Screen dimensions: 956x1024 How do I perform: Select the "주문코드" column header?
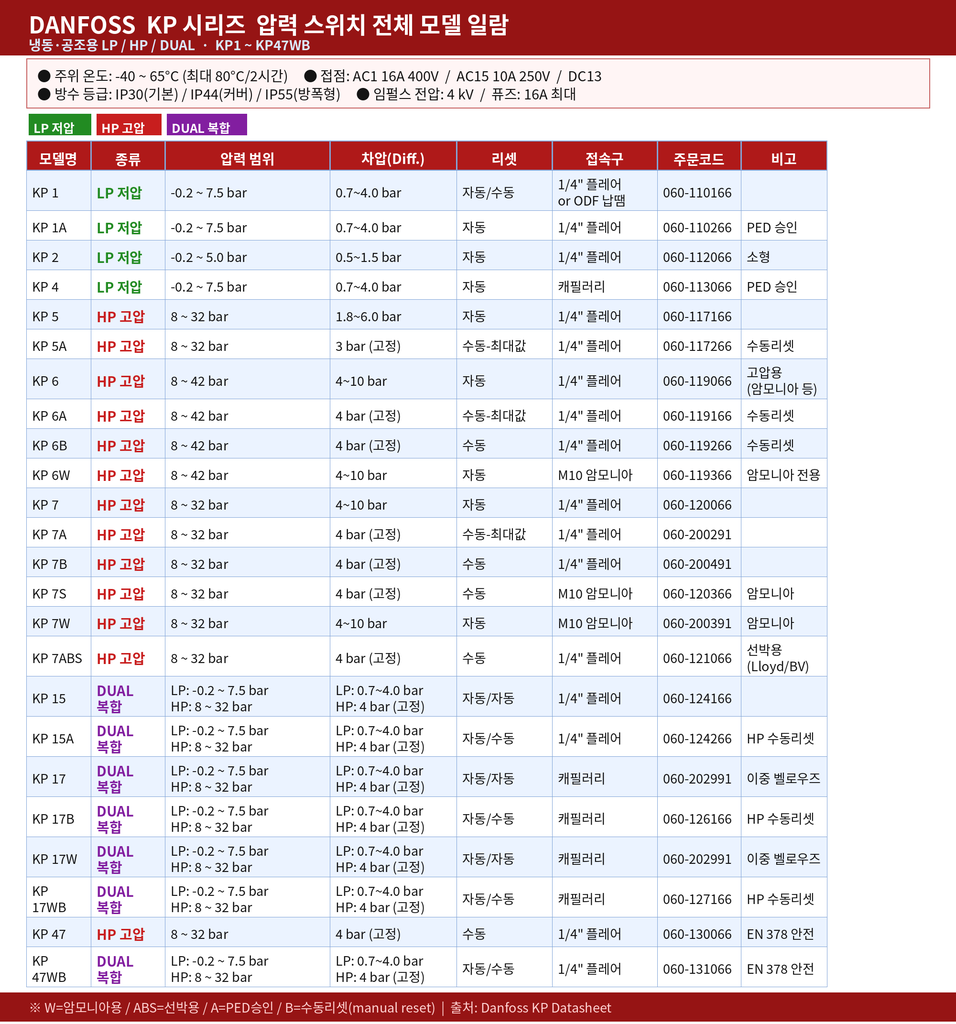(x=699, y=158)
